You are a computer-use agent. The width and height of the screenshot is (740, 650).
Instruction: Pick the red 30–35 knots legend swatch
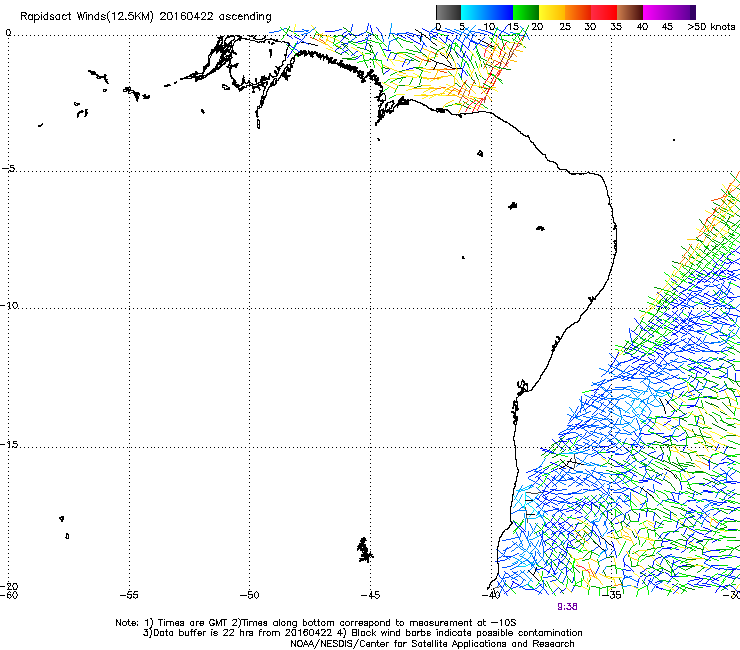coord(604,12)
